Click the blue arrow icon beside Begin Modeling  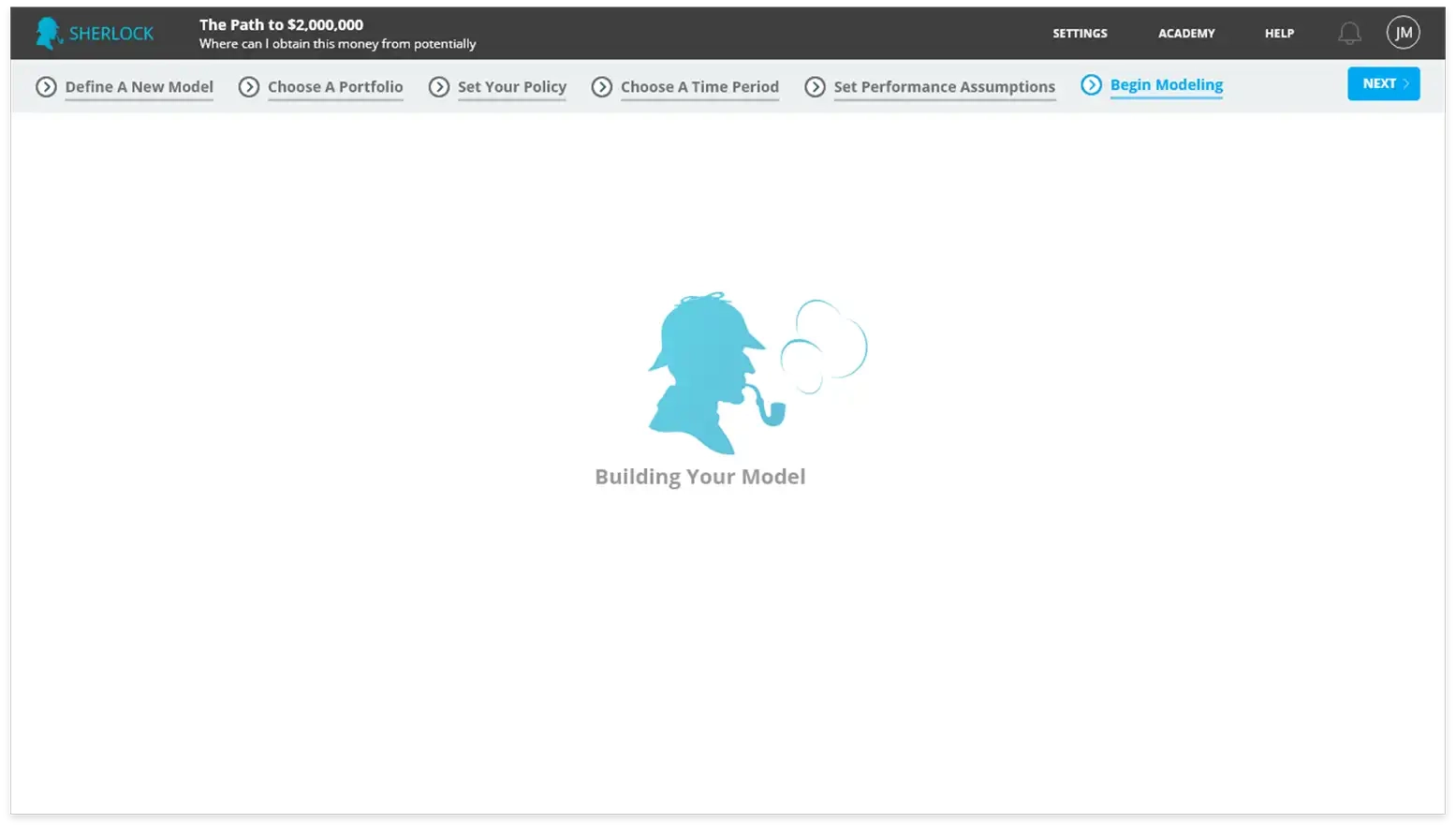pyautogui.click(x=1091, y=85)
